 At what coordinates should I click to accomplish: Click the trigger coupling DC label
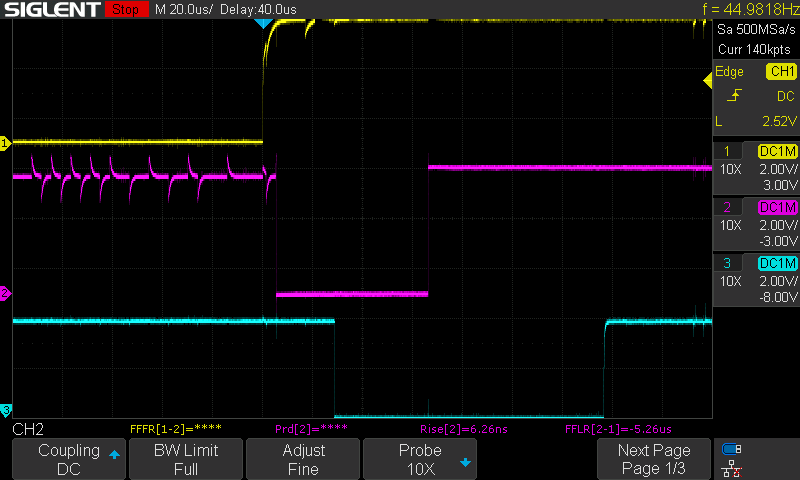click(786, 96)
